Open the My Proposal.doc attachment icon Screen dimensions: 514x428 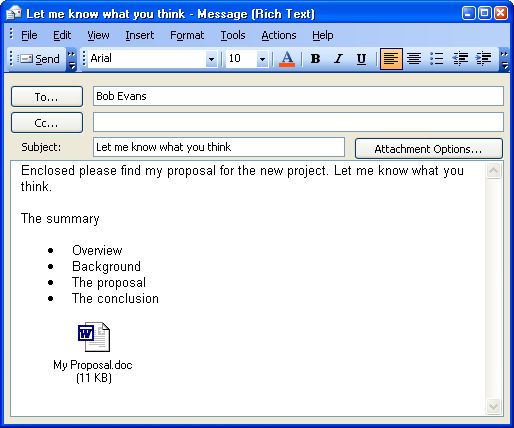click(94, 337)
